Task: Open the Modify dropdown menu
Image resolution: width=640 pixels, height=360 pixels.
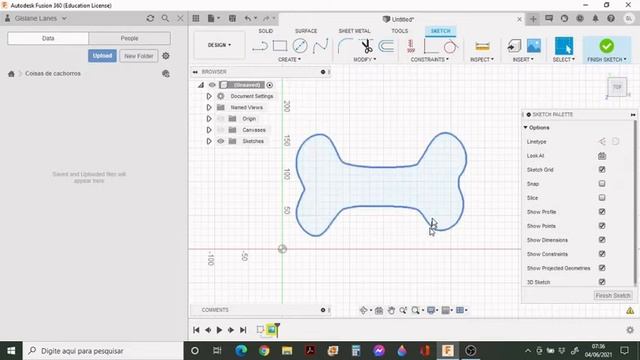Action: pos(364,60)
